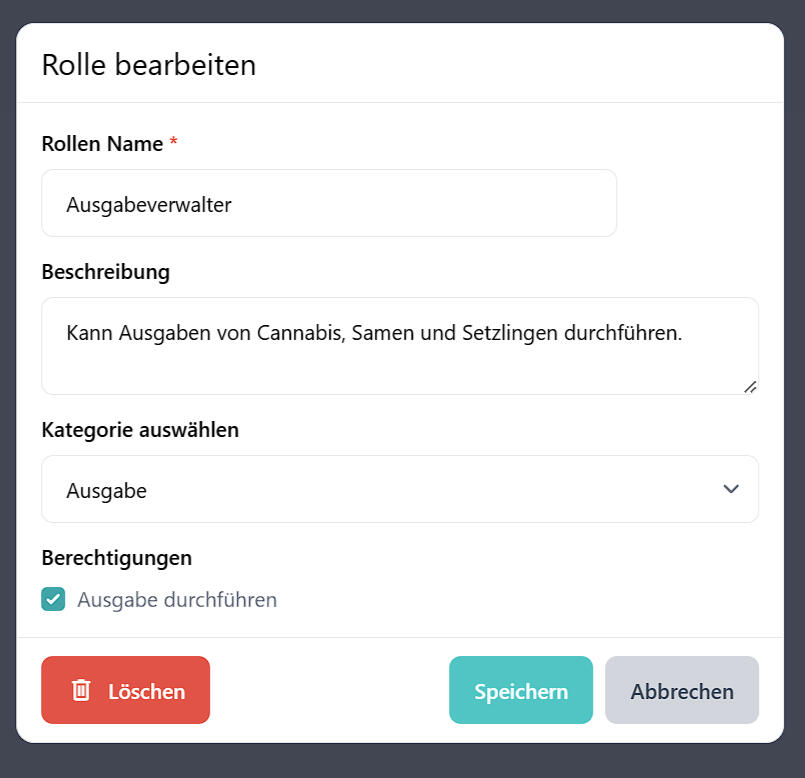The width and height of the screenshot is (805, 778).
Task: Click the dropdown chevron arrow for Kategorie
Action: [x=731, y=489]
